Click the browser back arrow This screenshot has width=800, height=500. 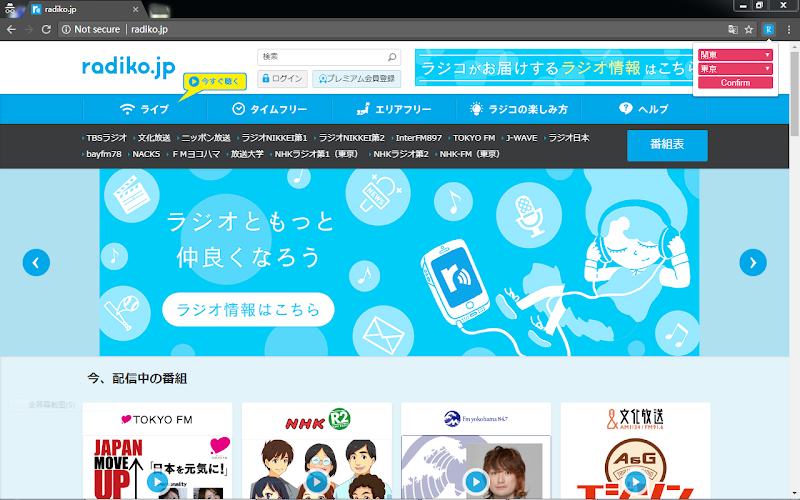(11, 30)
